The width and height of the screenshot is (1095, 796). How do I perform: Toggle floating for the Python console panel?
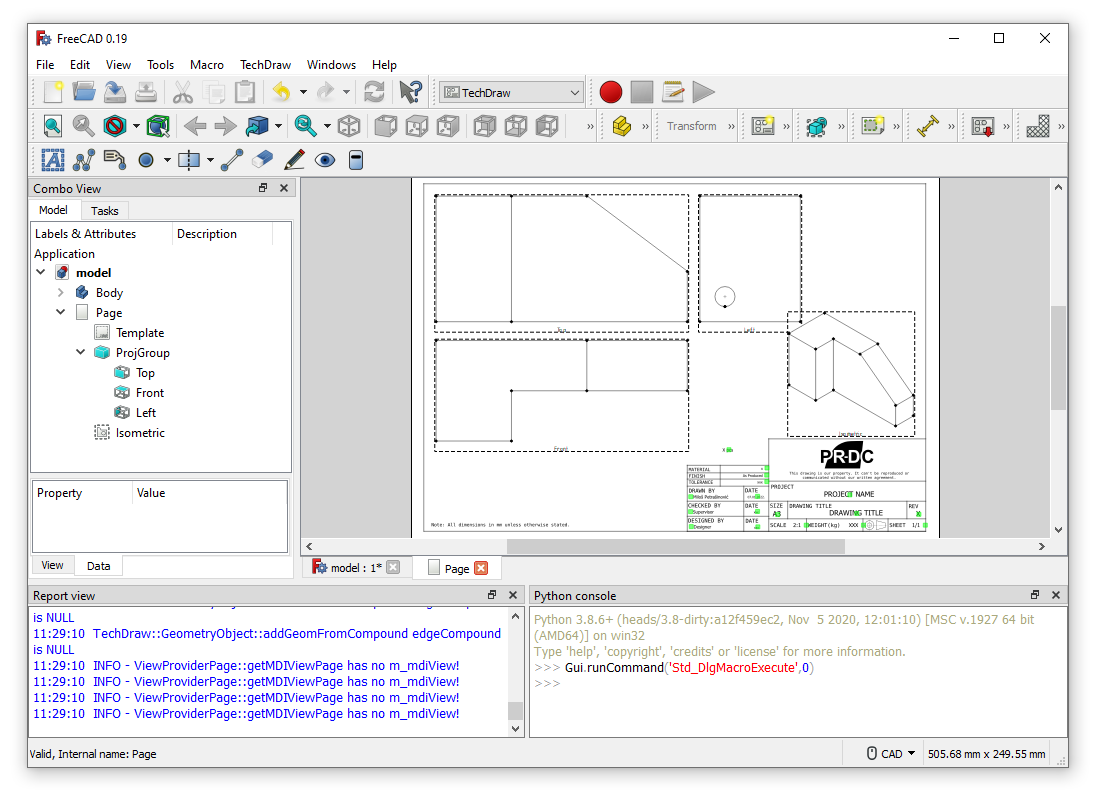pyautogui.click(x=1035, y=595)
